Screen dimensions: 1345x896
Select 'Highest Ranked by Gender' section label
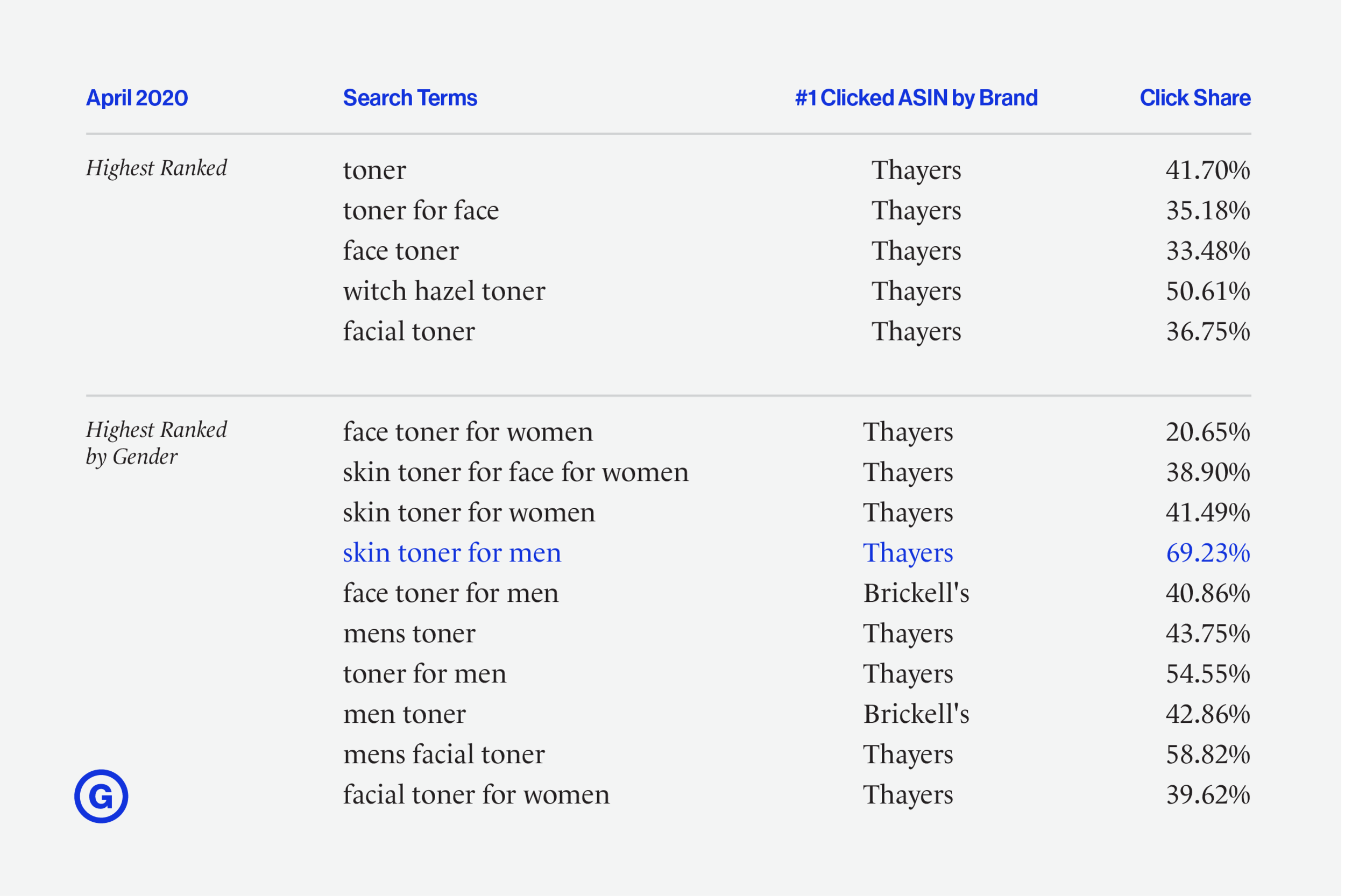coord(156,443)
